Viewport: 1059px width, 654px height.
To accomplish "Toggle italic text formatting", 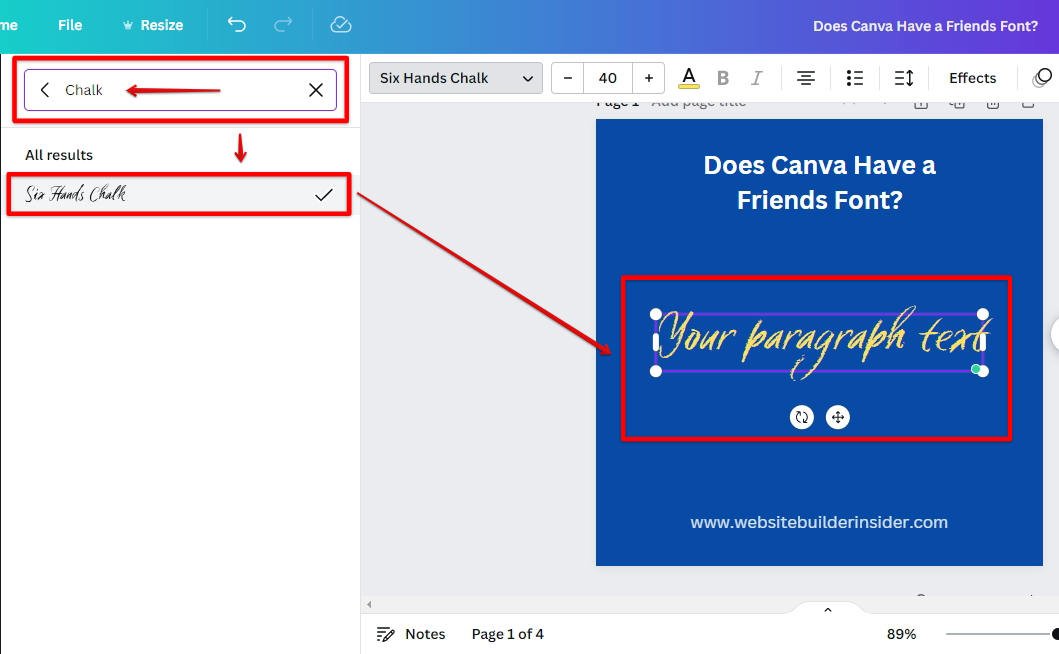I will 757,78.
